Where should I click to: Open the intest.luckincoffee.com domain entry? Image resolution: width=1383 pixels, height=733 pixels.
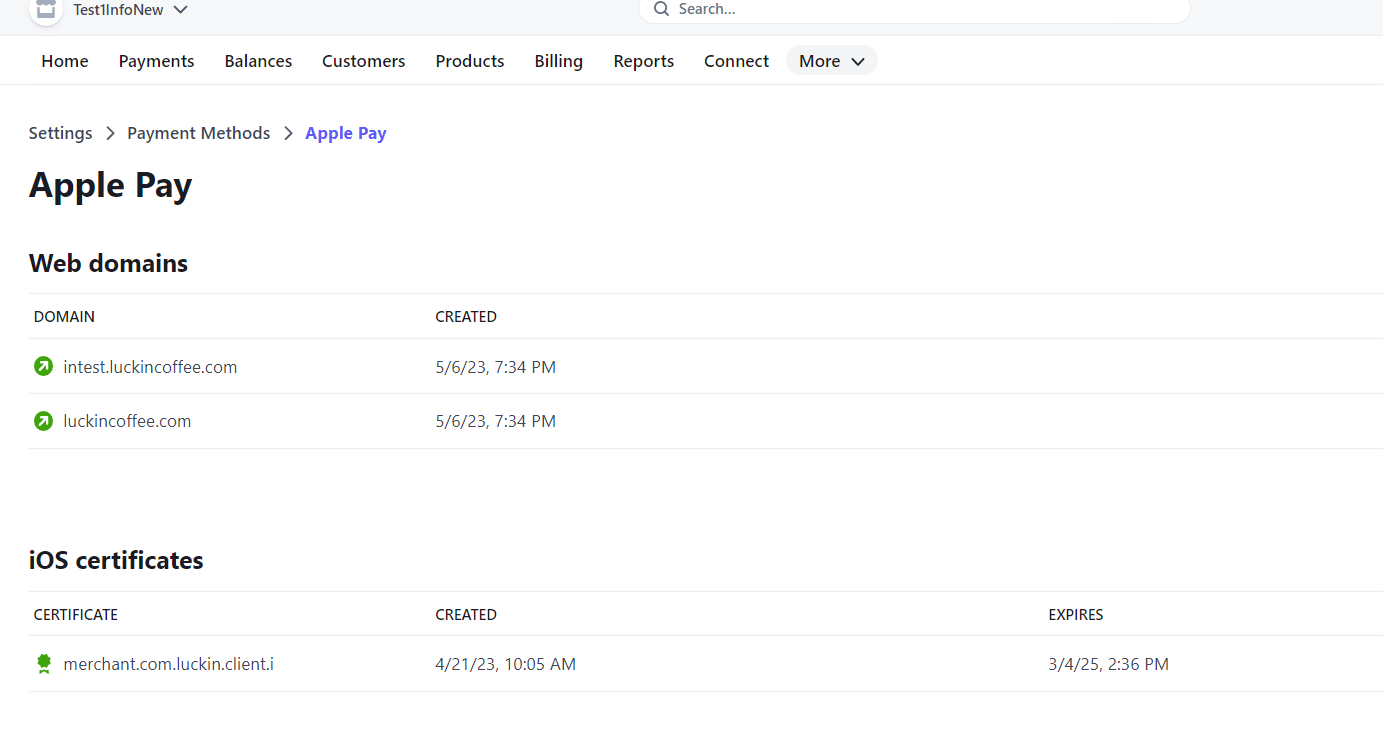(150, 366)
